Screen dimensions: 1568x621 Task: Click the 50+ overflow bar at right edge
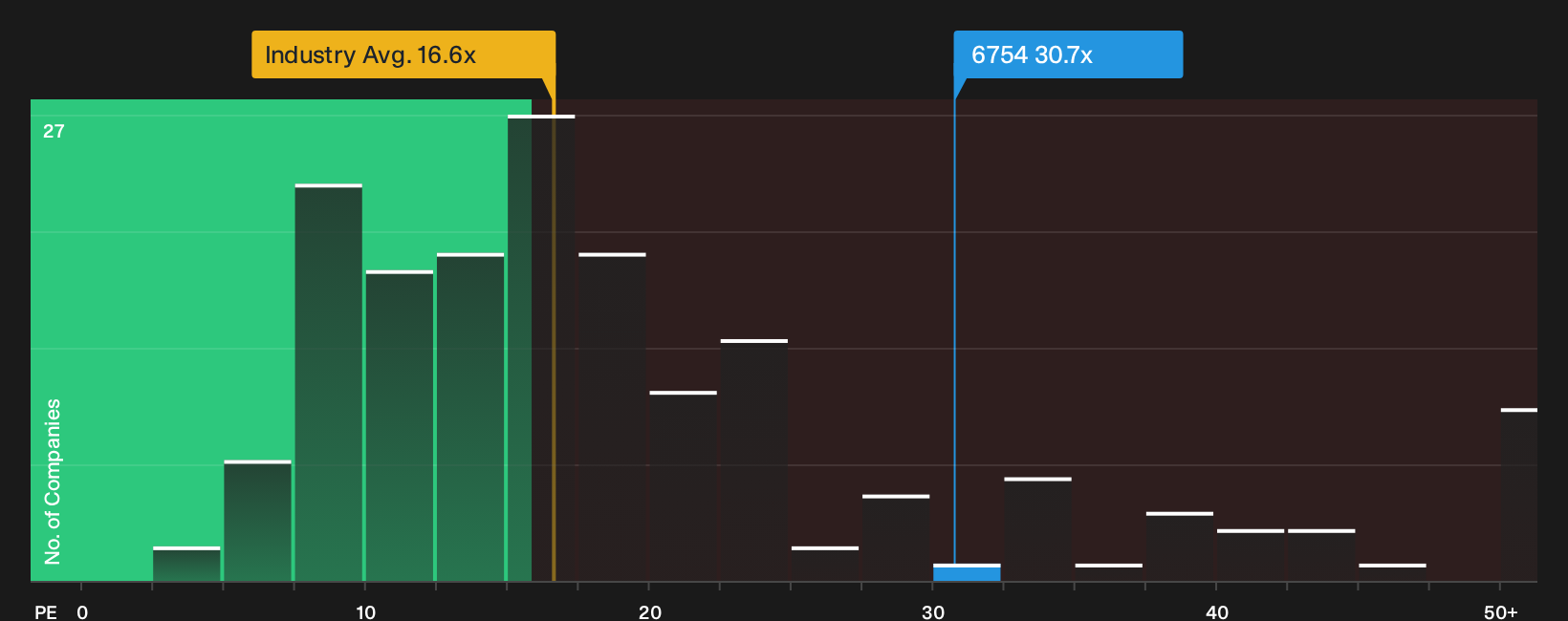1519,495
